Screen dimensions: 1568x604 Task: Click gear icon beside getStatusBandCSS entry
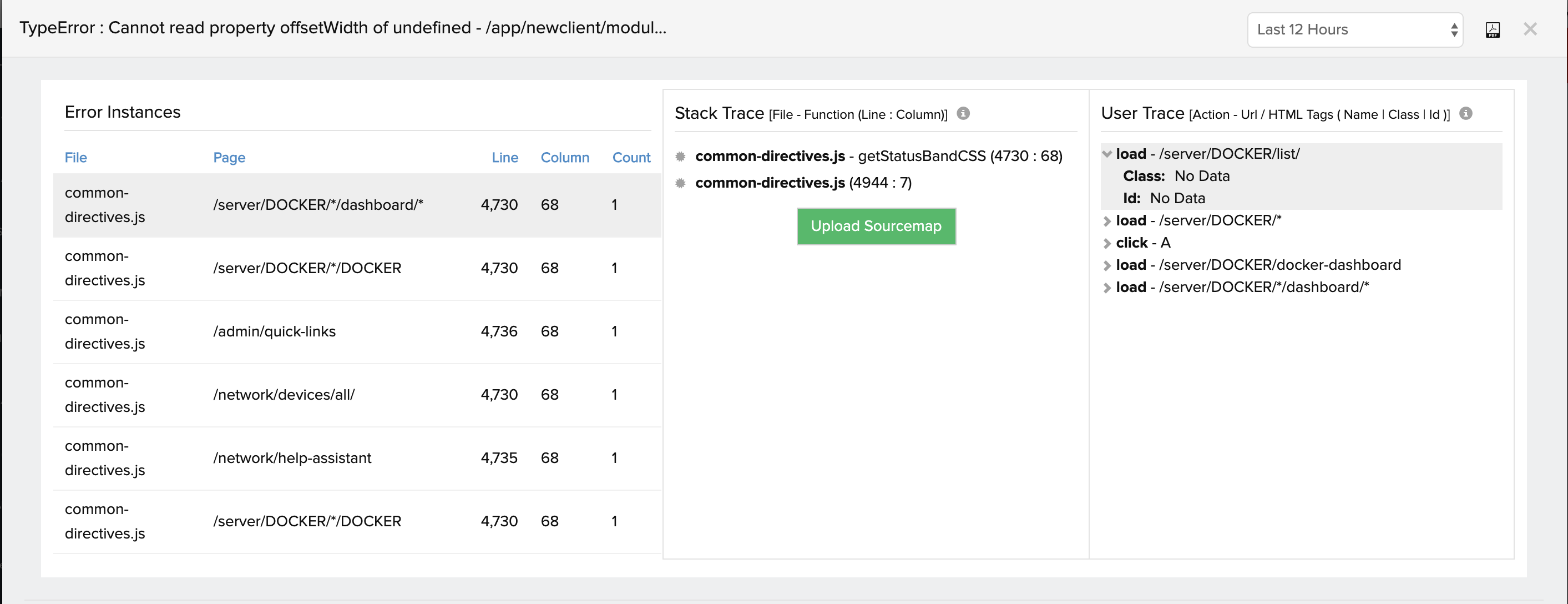(681, 157)
